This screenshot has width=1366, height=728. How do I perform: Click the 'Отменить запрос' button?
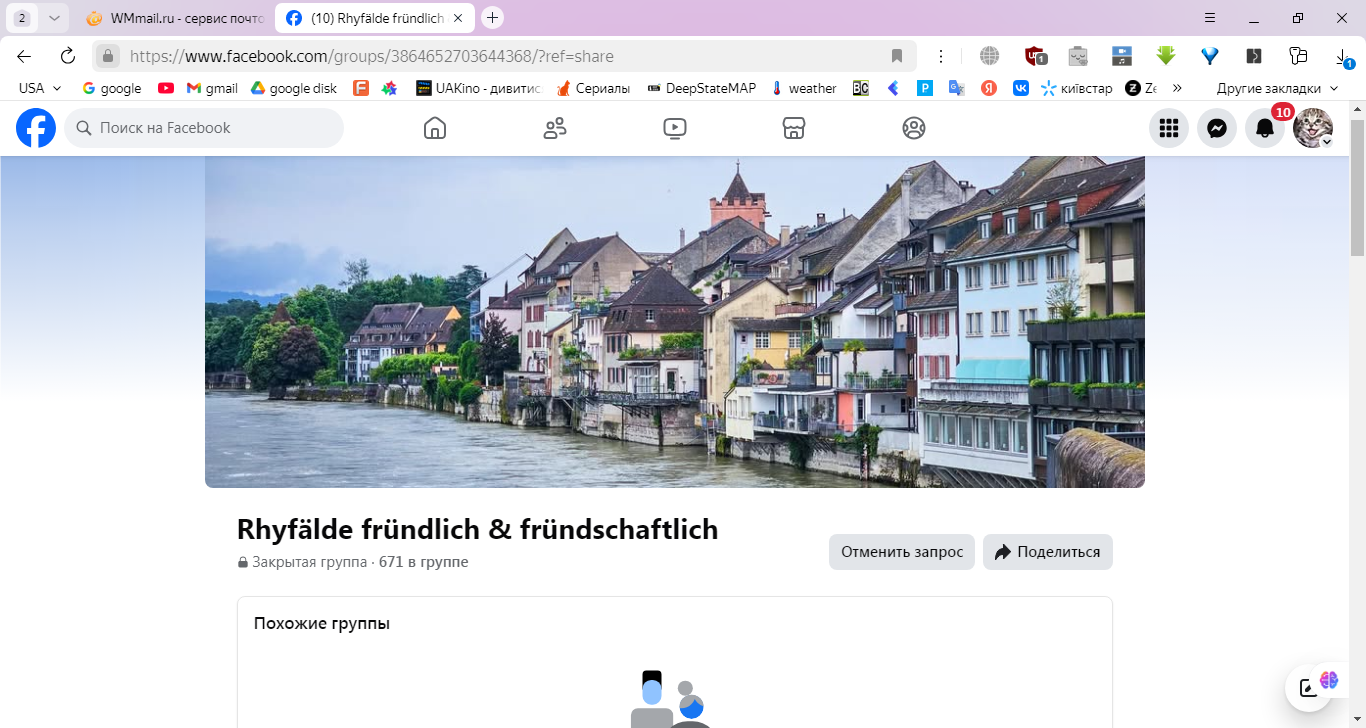click(x=902, y=552)
